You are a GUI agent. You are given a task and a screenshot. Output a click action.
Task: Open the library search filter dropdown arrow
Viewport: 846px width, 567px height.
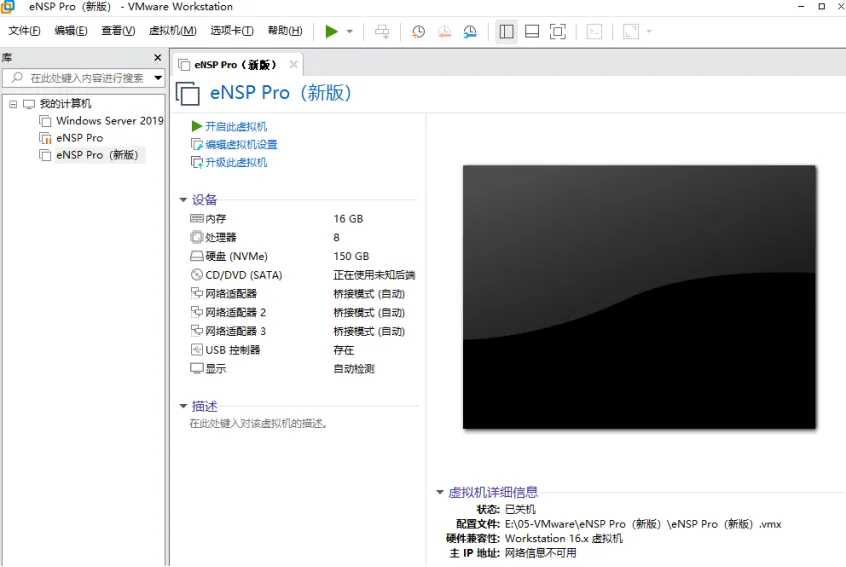[x=158, y=78]
